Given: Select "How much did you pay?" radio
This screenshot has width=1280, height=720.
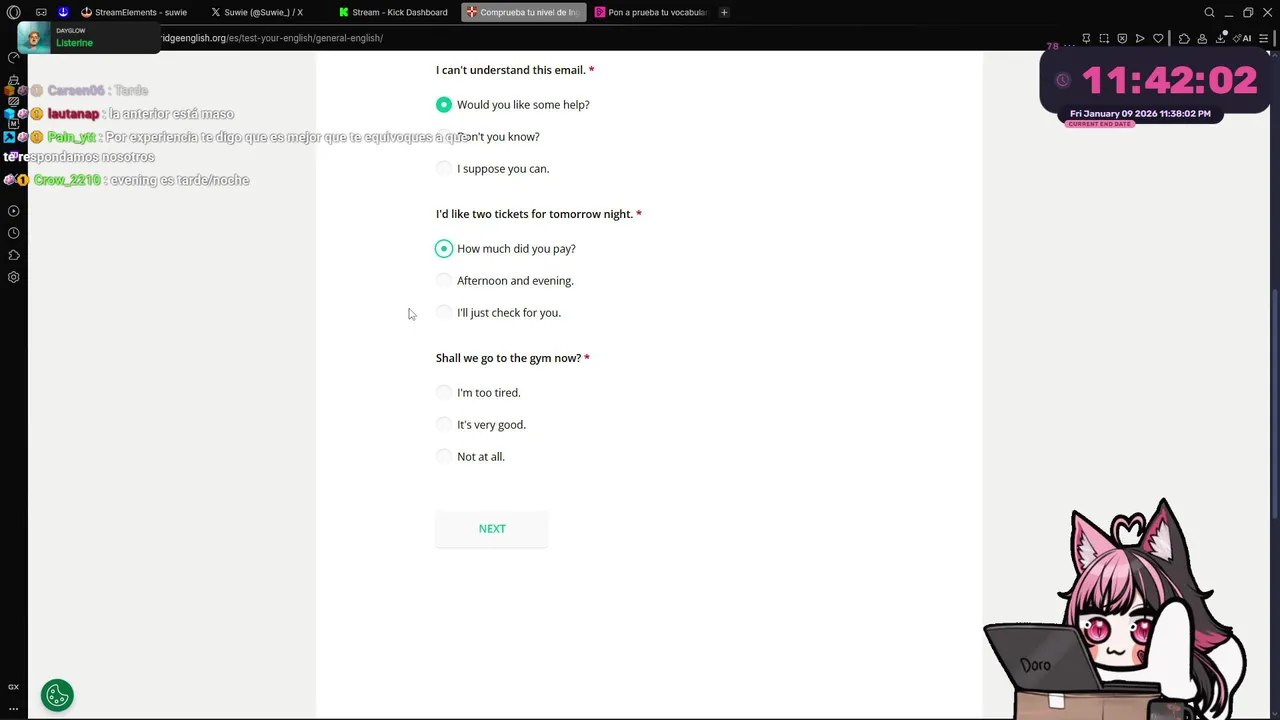Looking at the screenshot, I should click(444, 249).
